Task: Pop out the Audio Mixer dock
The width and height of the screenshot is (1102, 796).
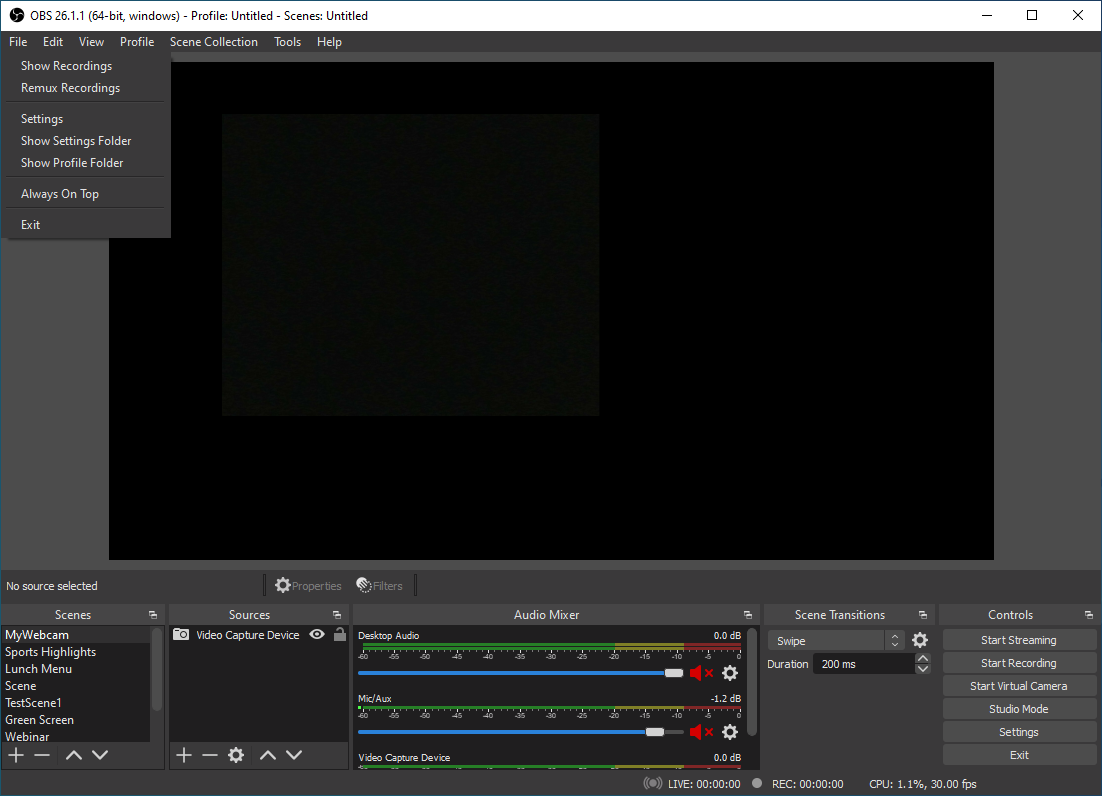Action: click(x=748, y=615)
